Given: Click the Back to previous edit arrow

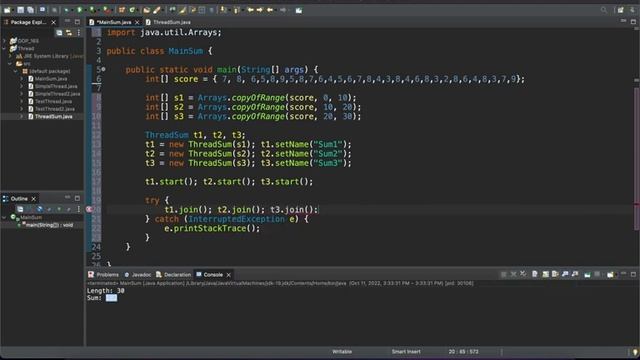Looking at the screenshot, I should coord(250,10).
